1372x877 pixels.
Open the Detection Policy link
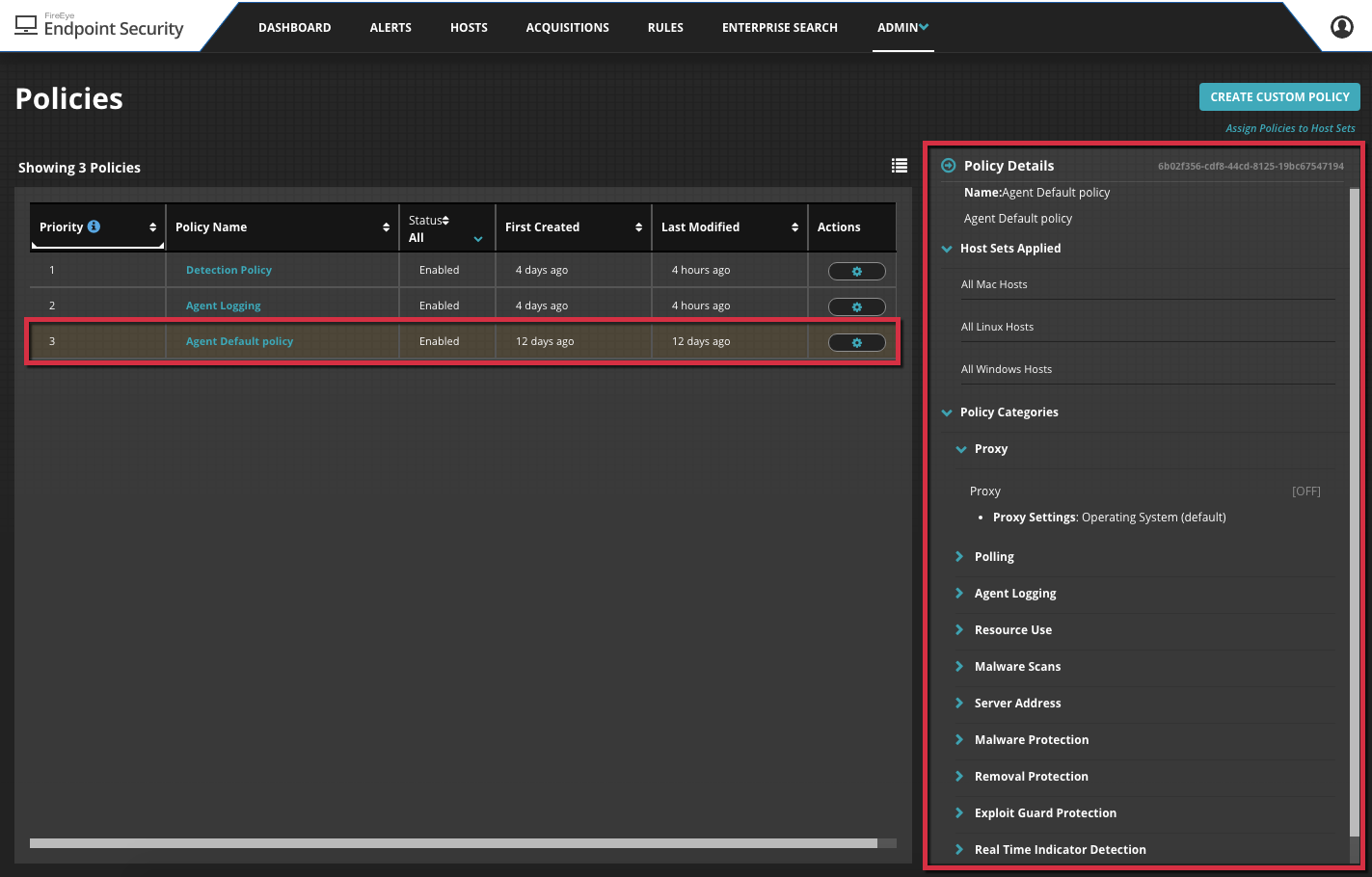[229, 270]
